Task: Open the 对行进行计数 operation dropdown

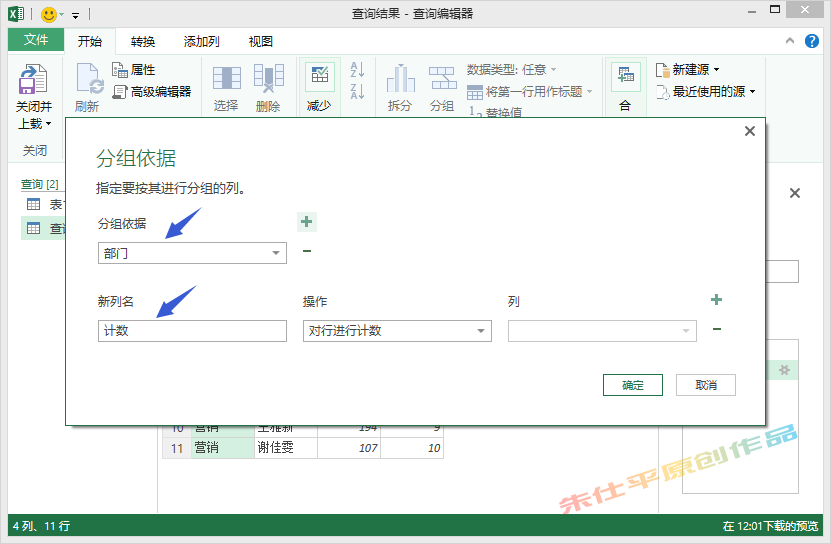Action: [x=481, y=331]
